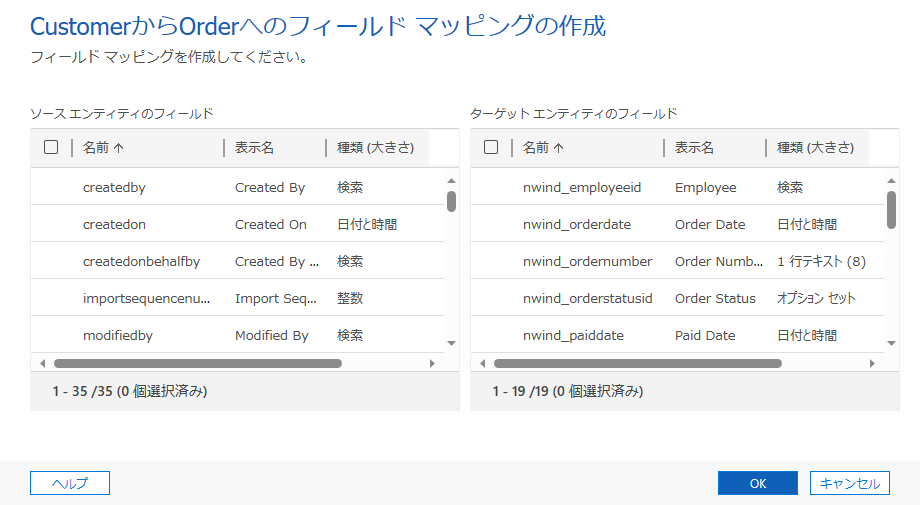
Task: Click source list horizontal scrollbar thumb
Action: click(x=198, y=364)
